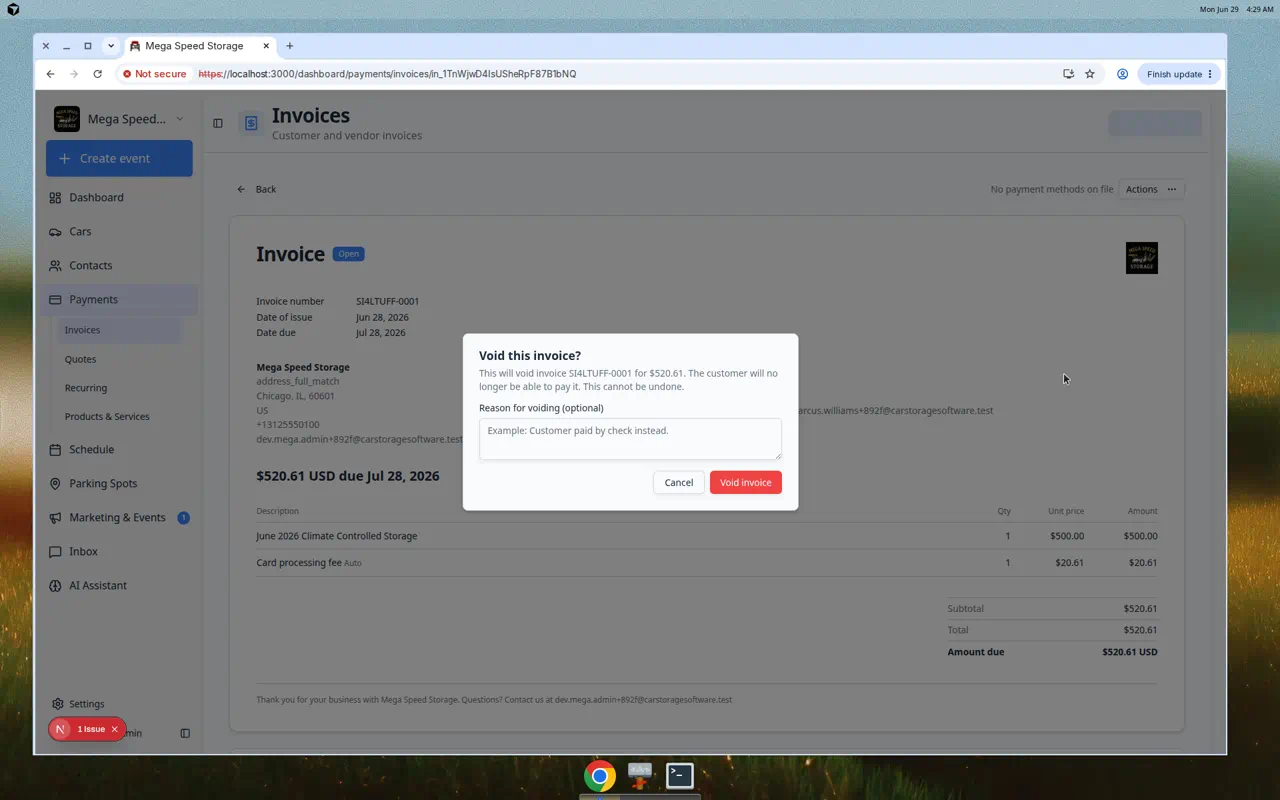
Task: Collapse sidebar icon at bottom left
Action: click(x=185, y=733)
